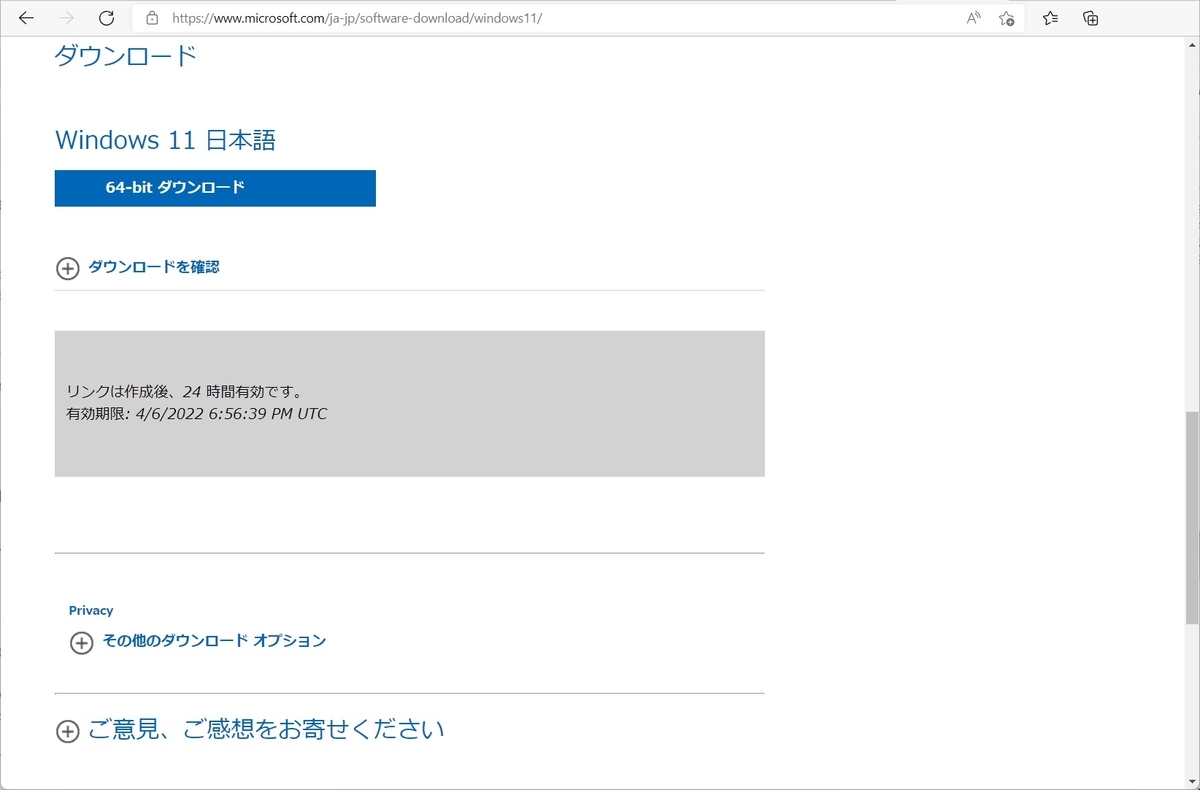Navigate forward in browser history

point(64,17)
